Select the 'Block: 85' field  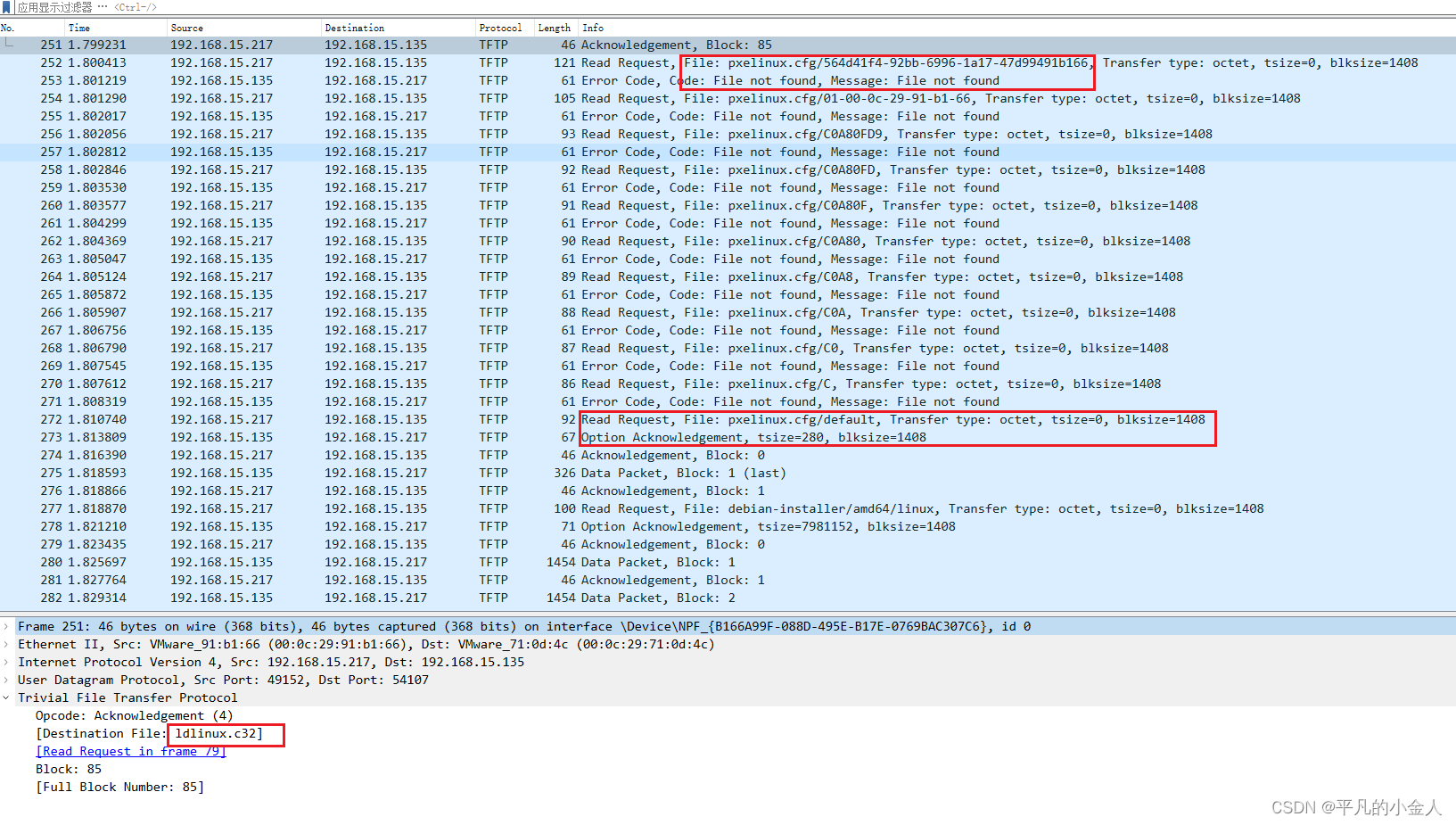[69, 769]
